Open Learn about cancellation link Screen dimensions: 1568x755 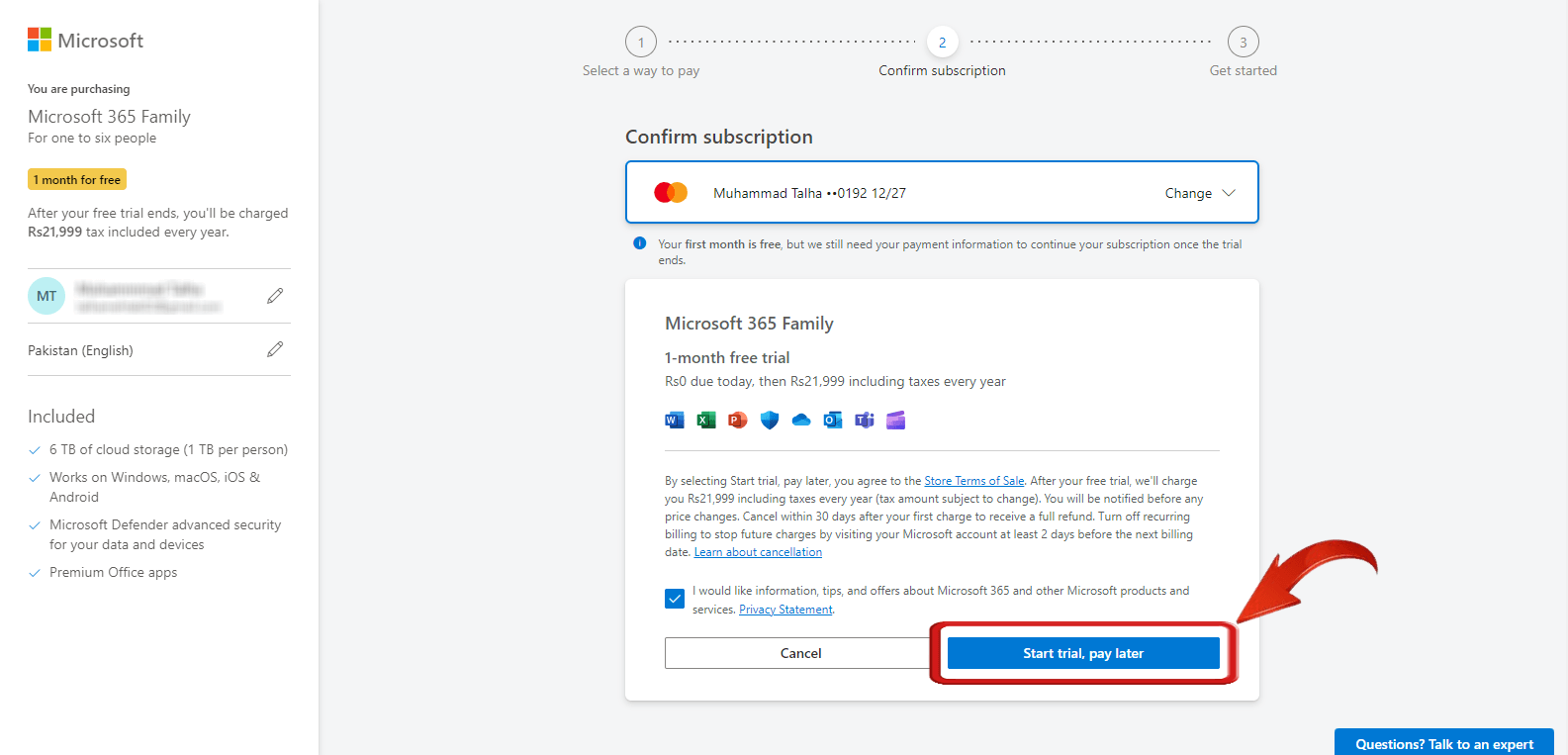coord(758,552)
